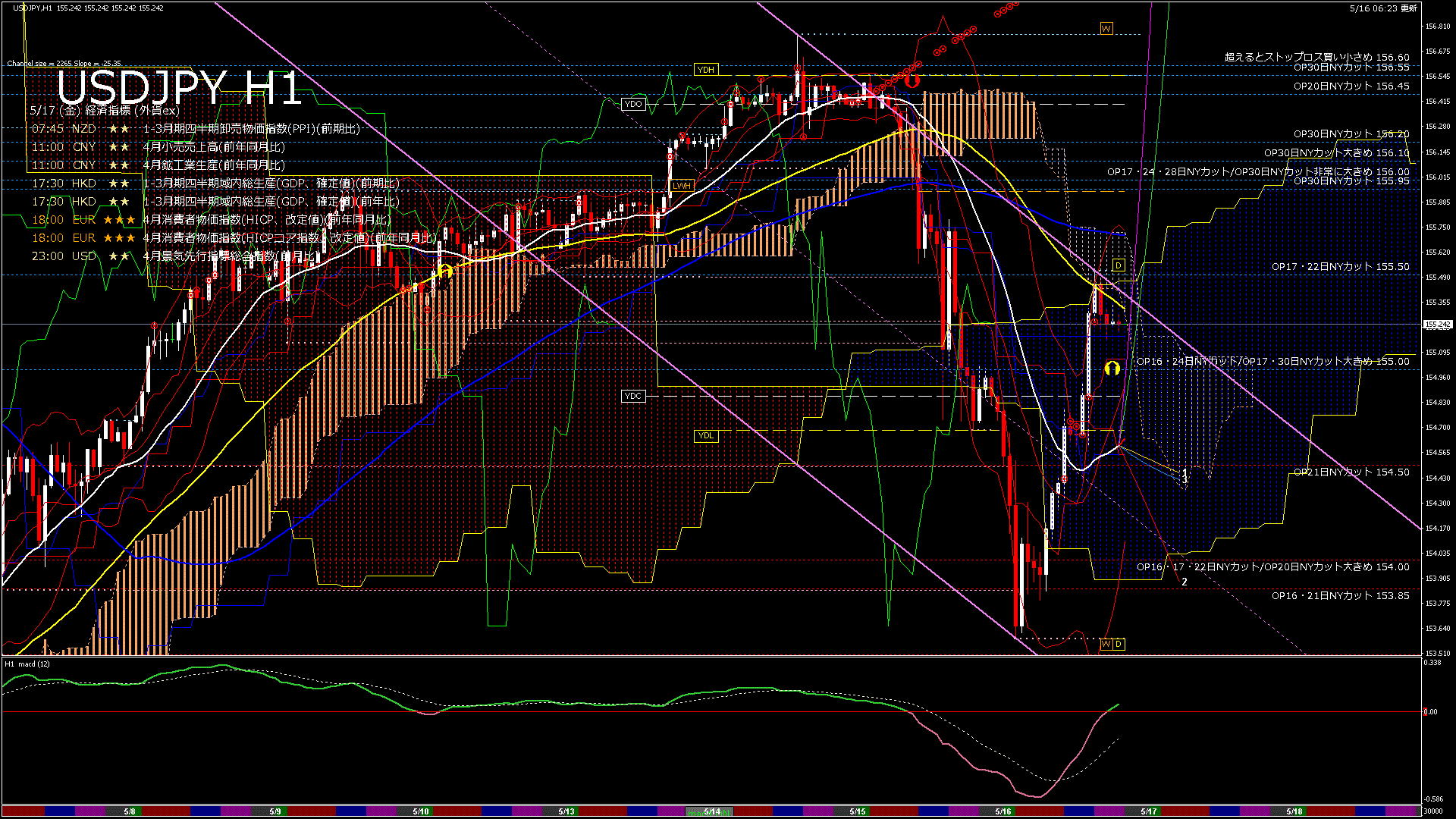Click the OP17・24・28日NYカット 156.00 label
The height and width of the screenshot is (819, 1456).
tap(1258, 171)
